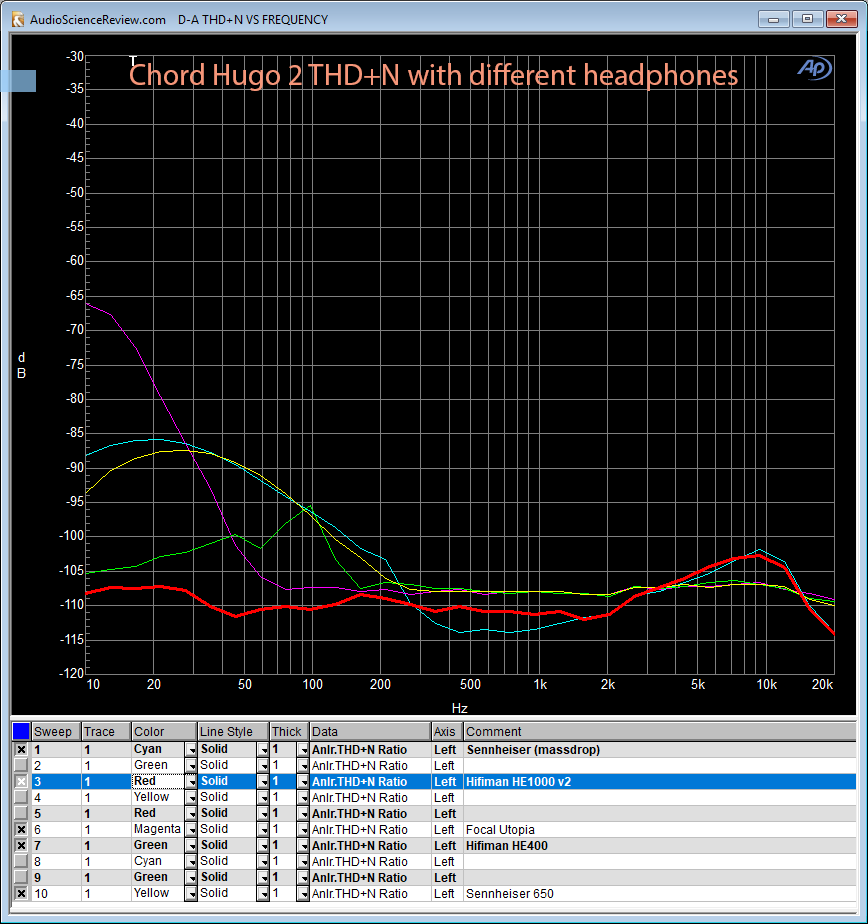
Task: Click the Sweep column header
Action: pos(56,731)
